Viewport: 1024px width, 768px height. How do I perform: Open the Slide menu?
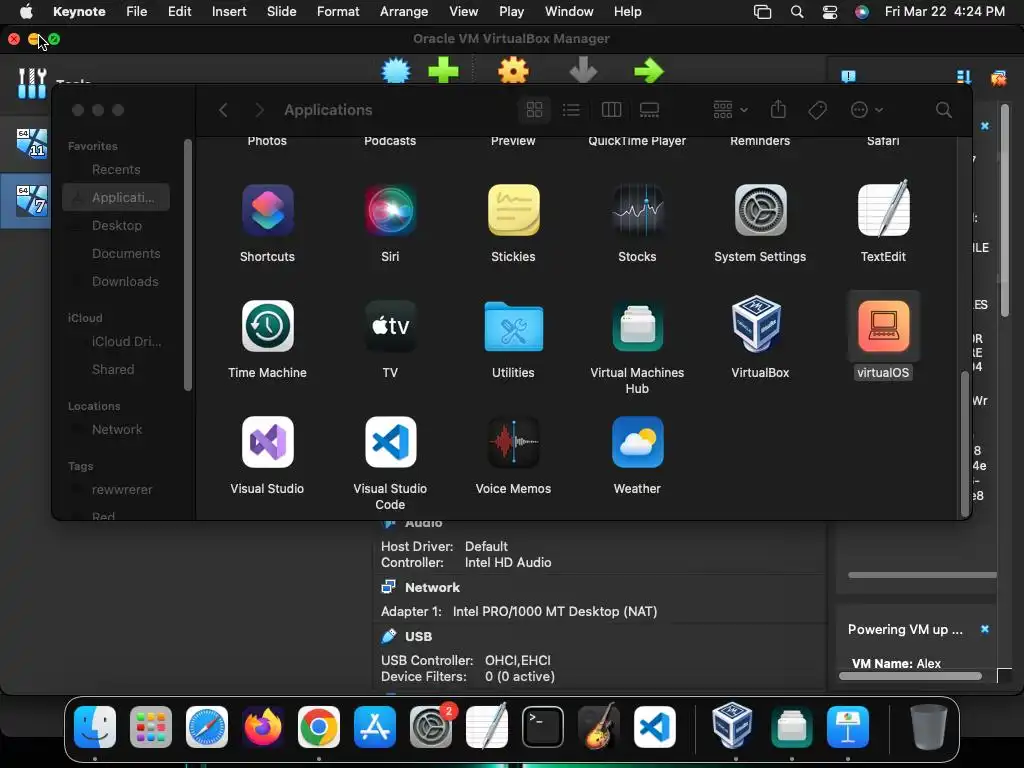(x=281, y=12)
